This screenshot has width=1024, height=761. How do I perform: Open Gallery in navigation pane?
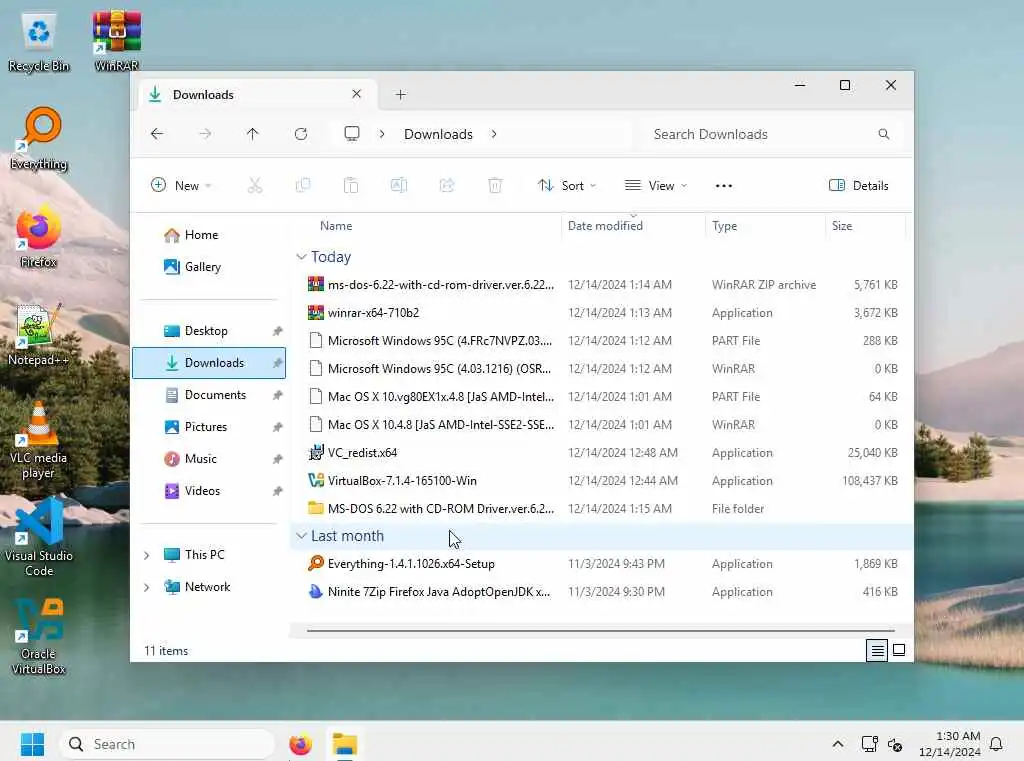tap(202, 267)
